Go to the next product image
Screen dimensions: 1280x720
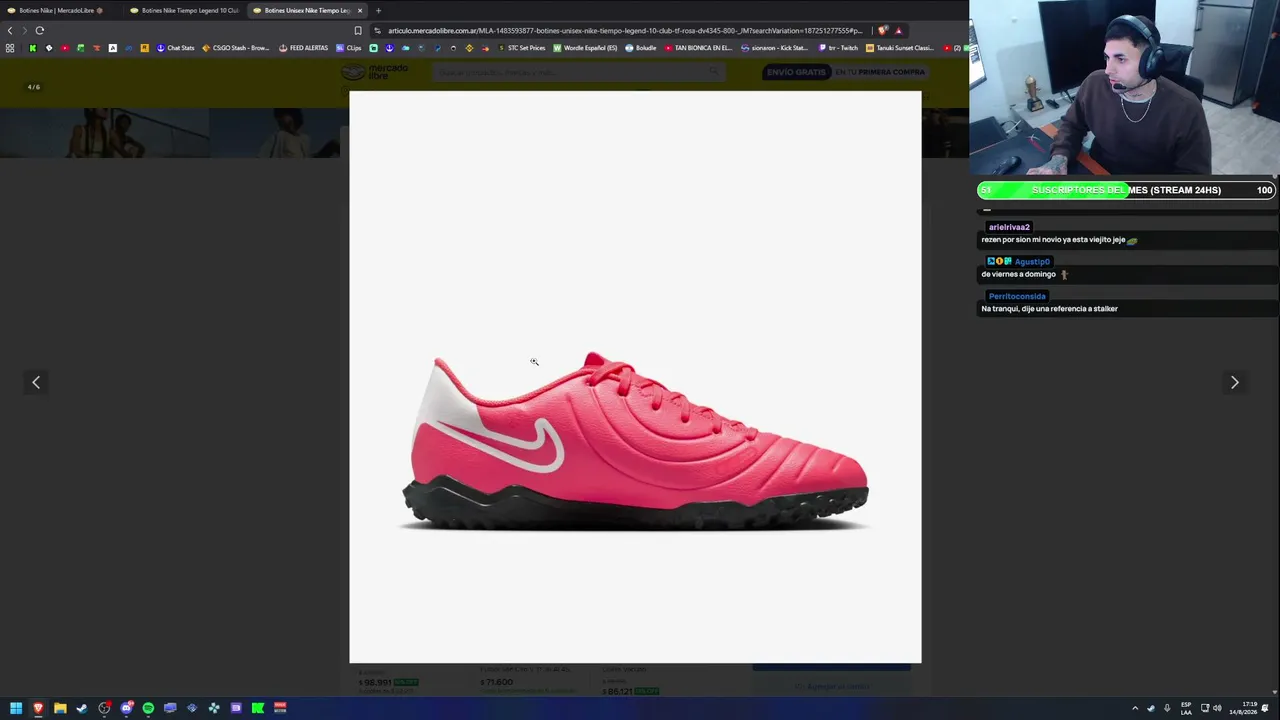click(x=1234, y=382)
